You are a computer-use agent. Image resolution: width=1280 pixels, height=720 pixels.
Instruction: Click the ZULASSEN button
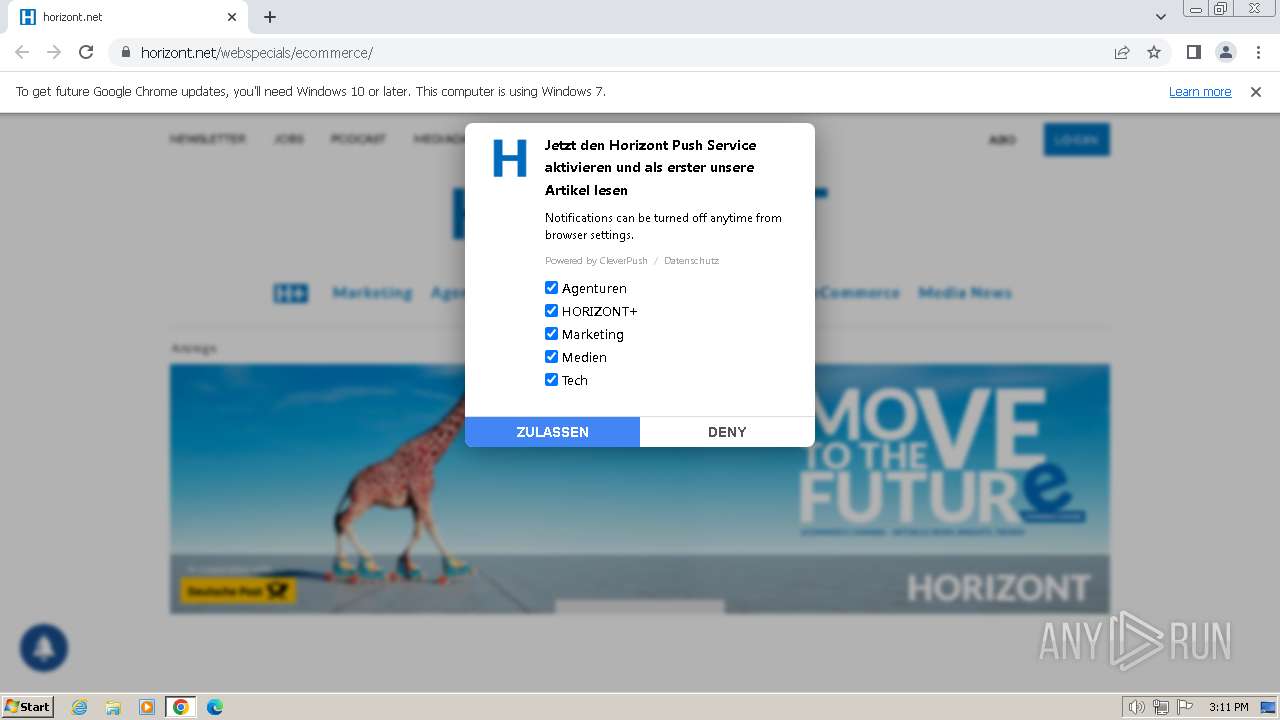(x=552, y=432)
